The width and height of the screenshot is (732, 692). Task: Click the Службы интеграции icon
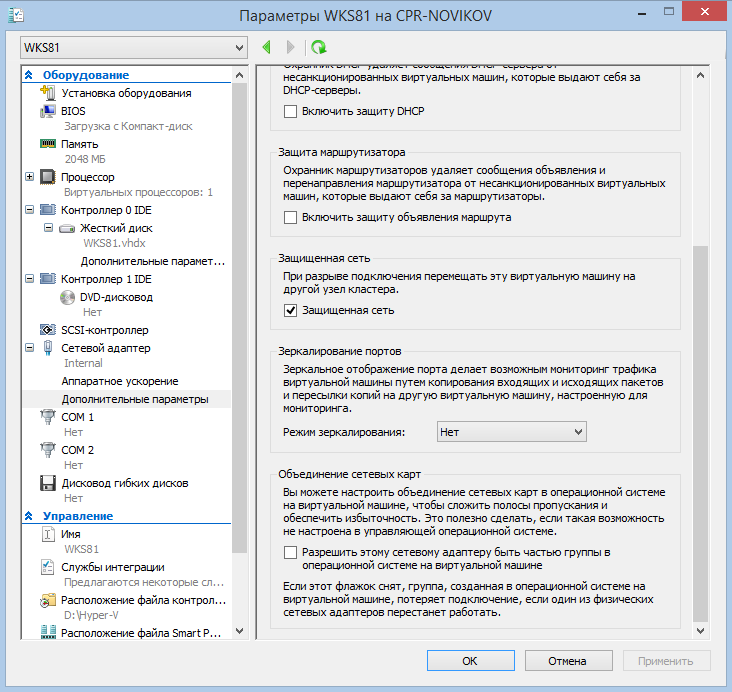click(47, 567)
